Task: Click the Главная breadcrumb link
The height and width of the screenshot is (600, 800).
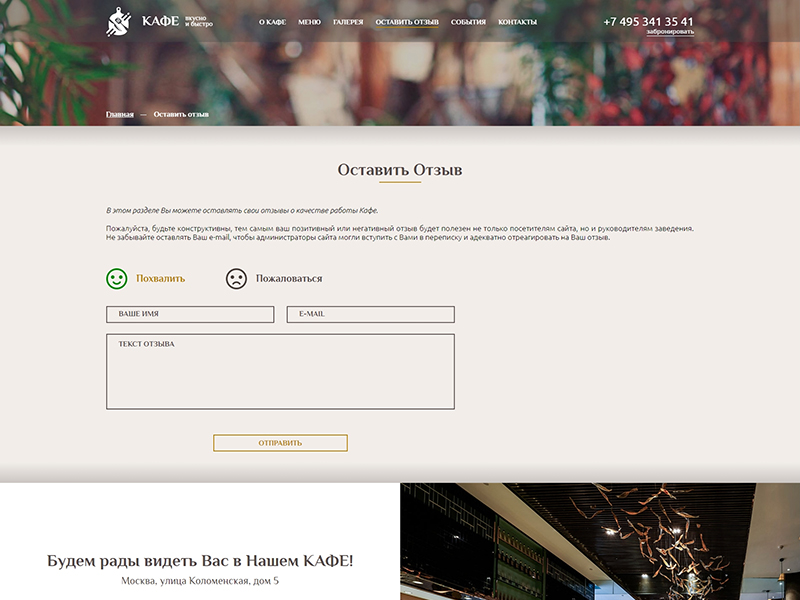Action: coord(120,114)
